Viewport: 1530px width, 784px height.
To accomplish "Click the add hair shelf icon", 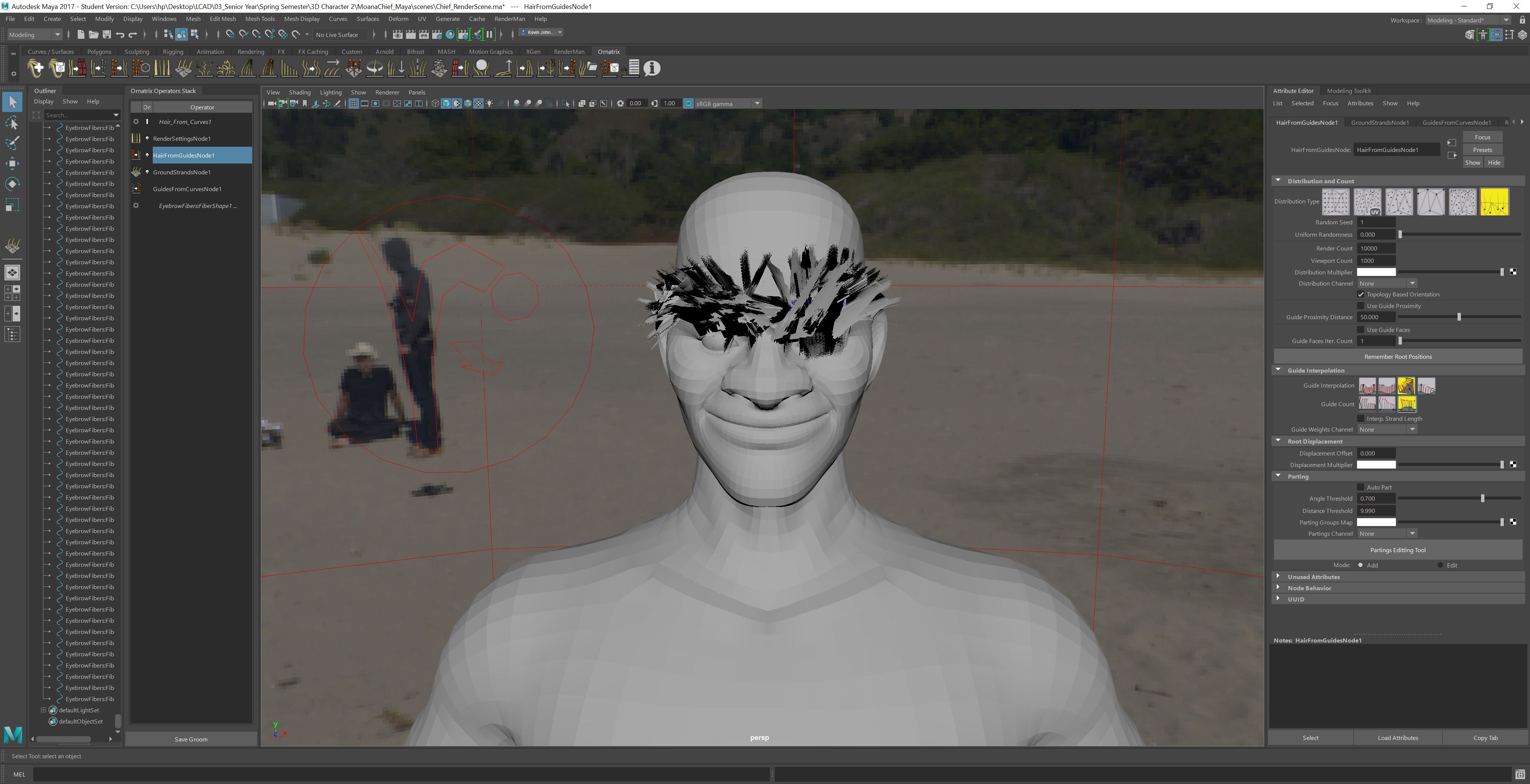I will pyautogui.click(x=35, y=68).
